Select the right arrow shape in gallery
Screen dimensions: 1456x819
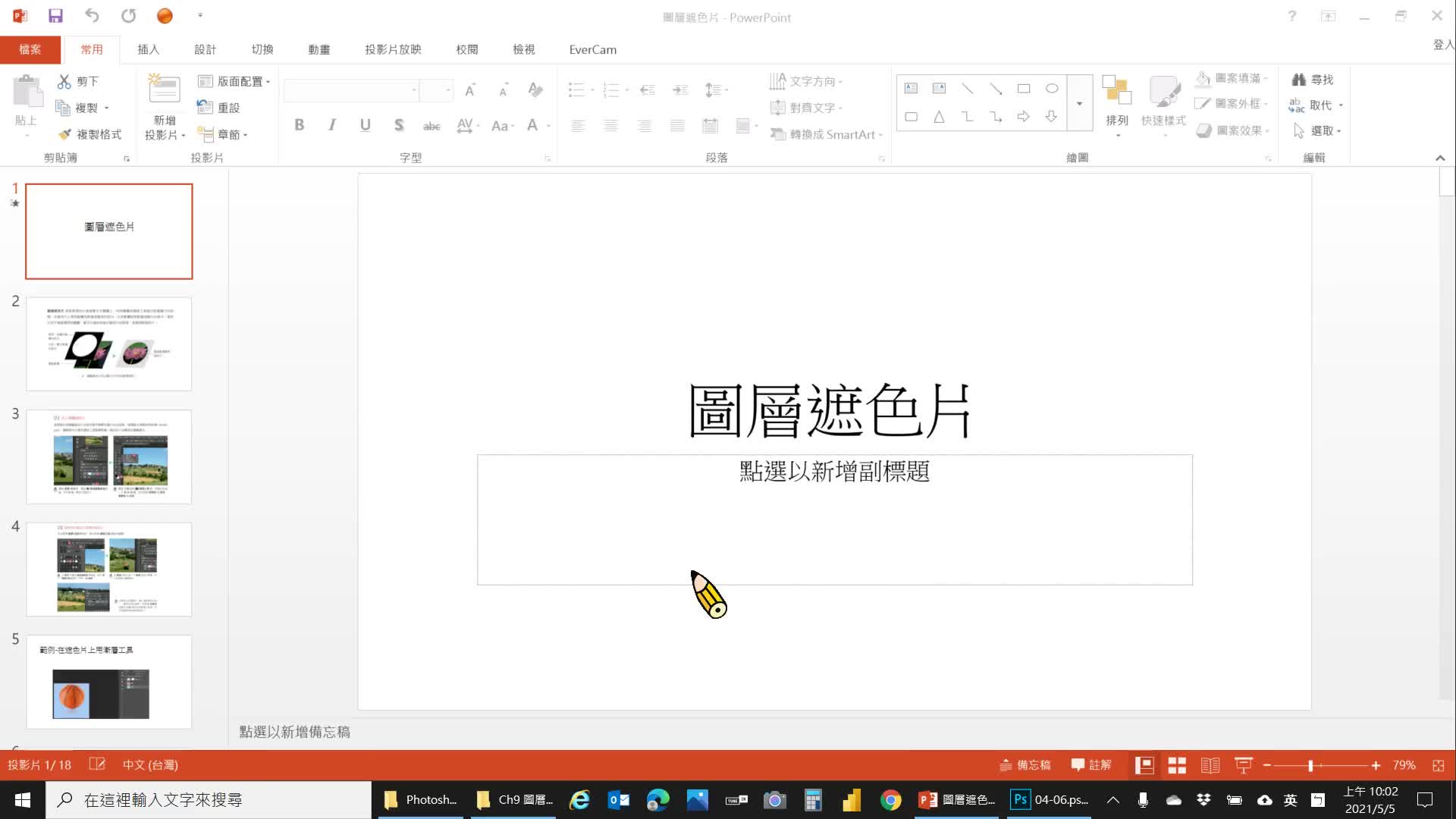pos(1024,117)
